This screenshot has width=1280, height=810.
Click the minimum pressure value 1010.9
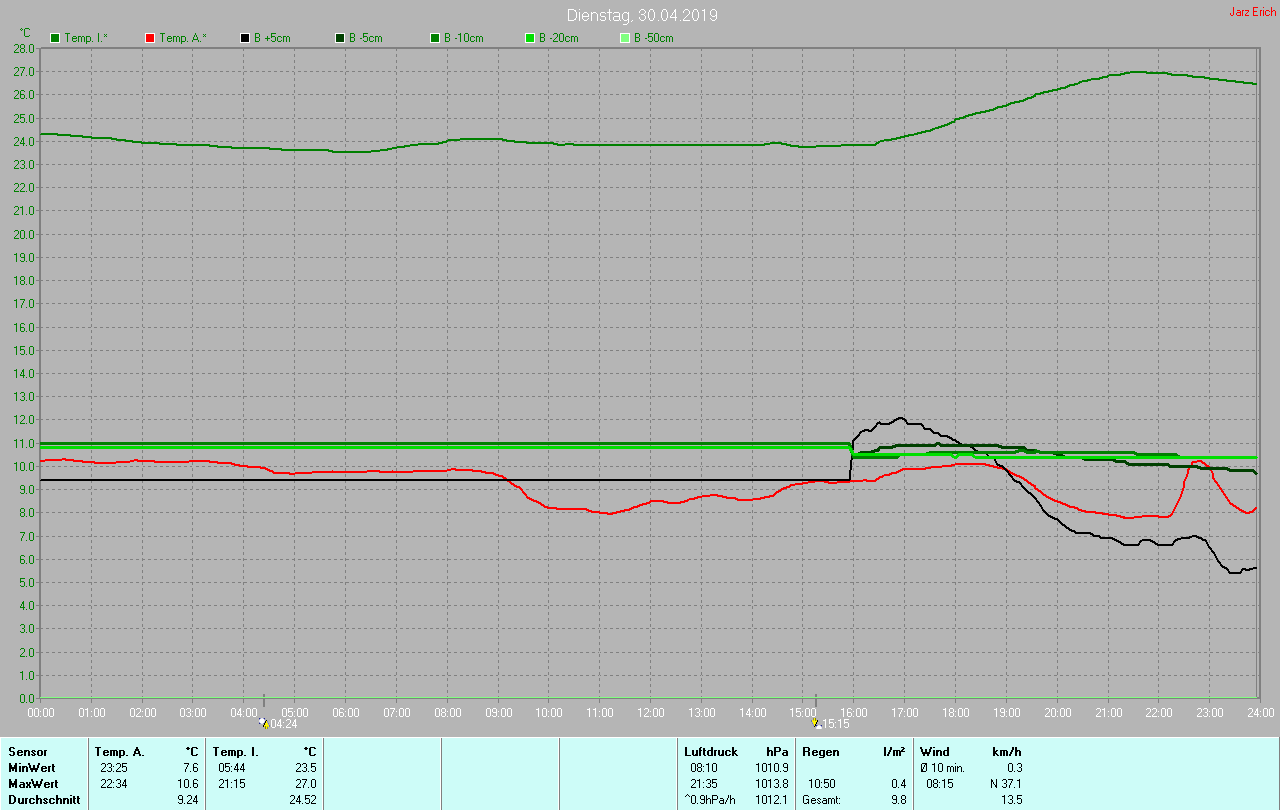click(x=771, y=768)
